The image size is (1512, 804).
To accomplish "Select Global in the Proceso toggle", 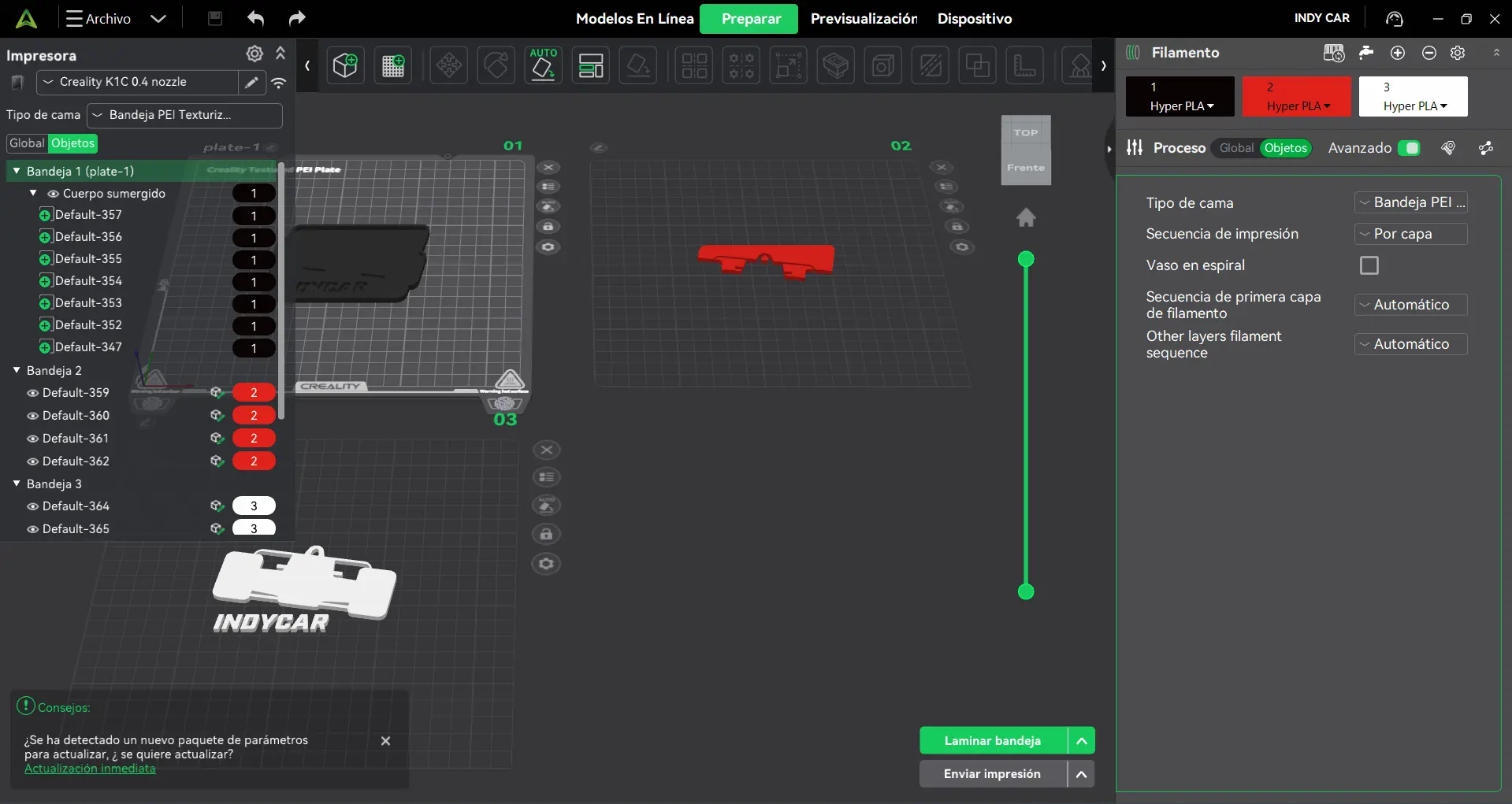I will [x=1236, y=148].
